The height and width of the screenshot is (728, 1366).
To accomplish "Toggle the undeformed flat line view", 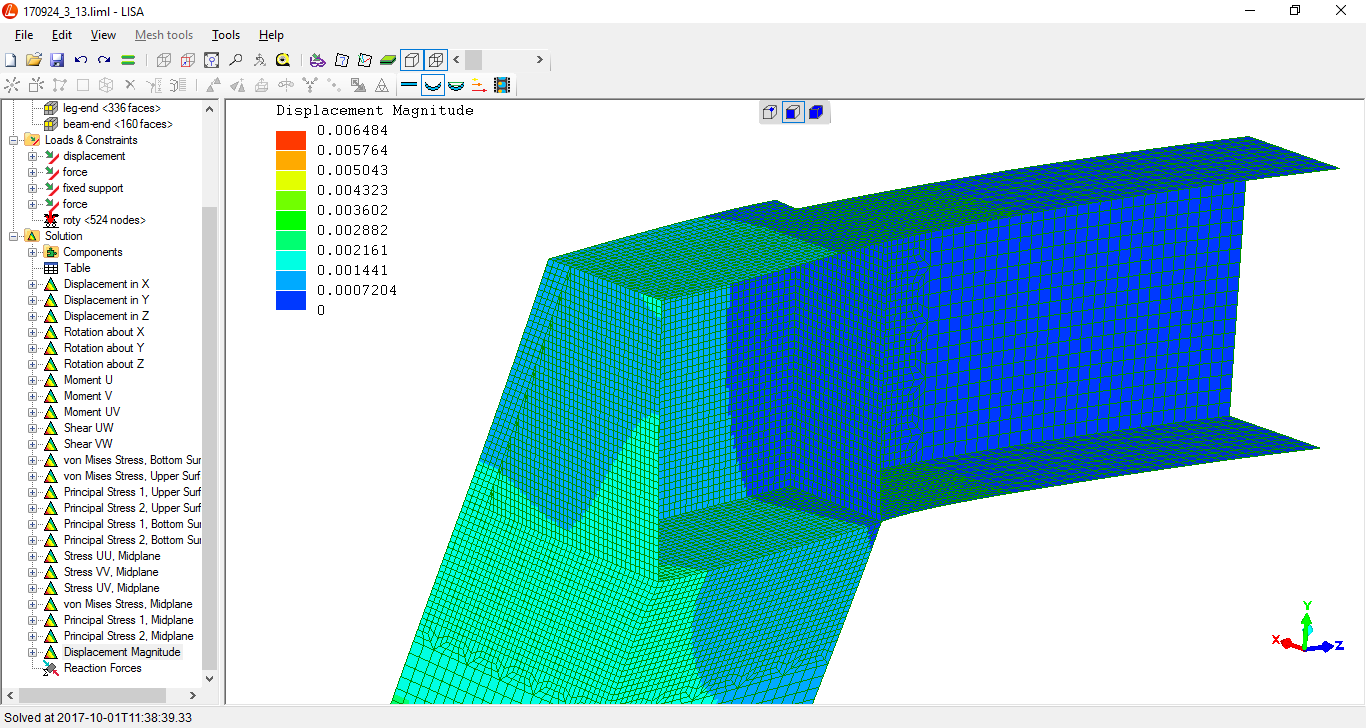I will point(409,85).
